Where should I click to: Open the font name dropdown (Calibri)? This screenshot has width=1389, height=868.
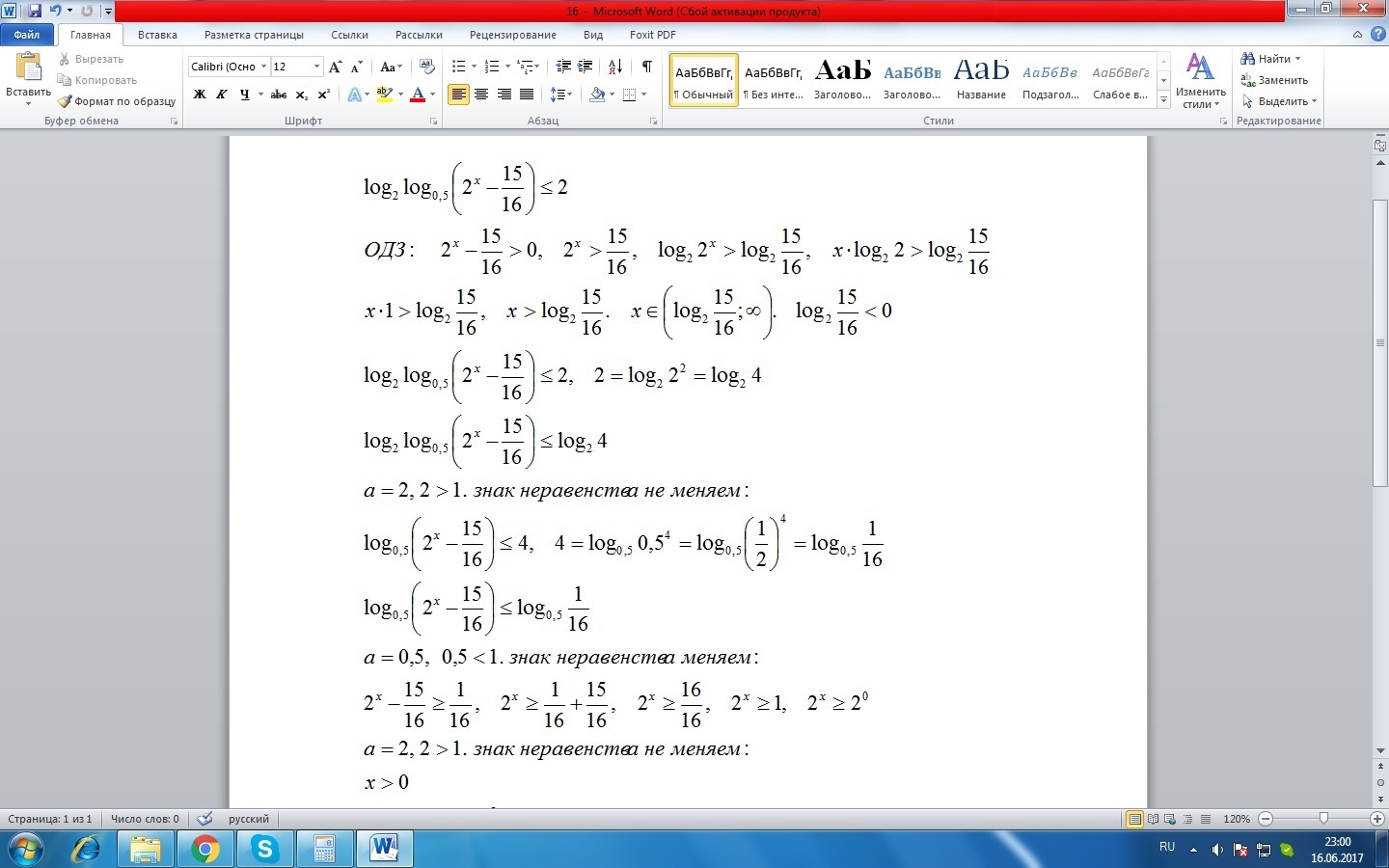[x=263, y=67]
